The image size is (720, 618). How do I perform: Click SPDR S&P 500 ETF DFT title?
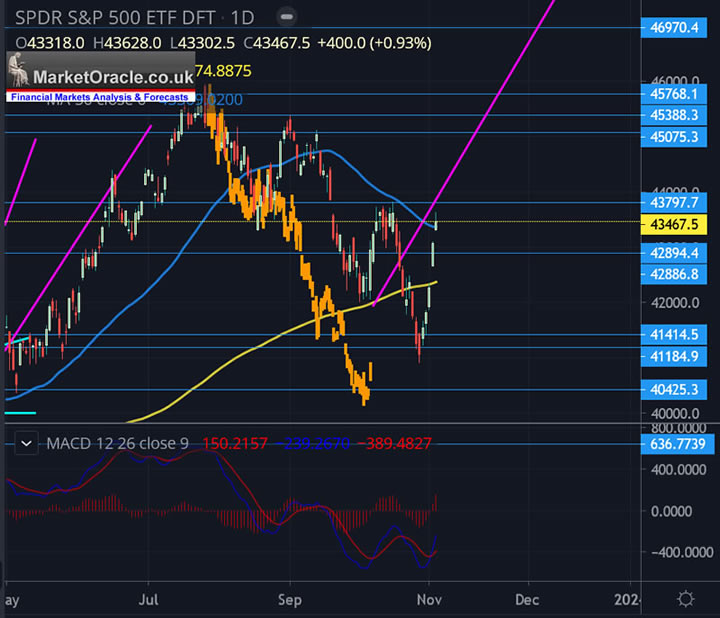point(115,18)
